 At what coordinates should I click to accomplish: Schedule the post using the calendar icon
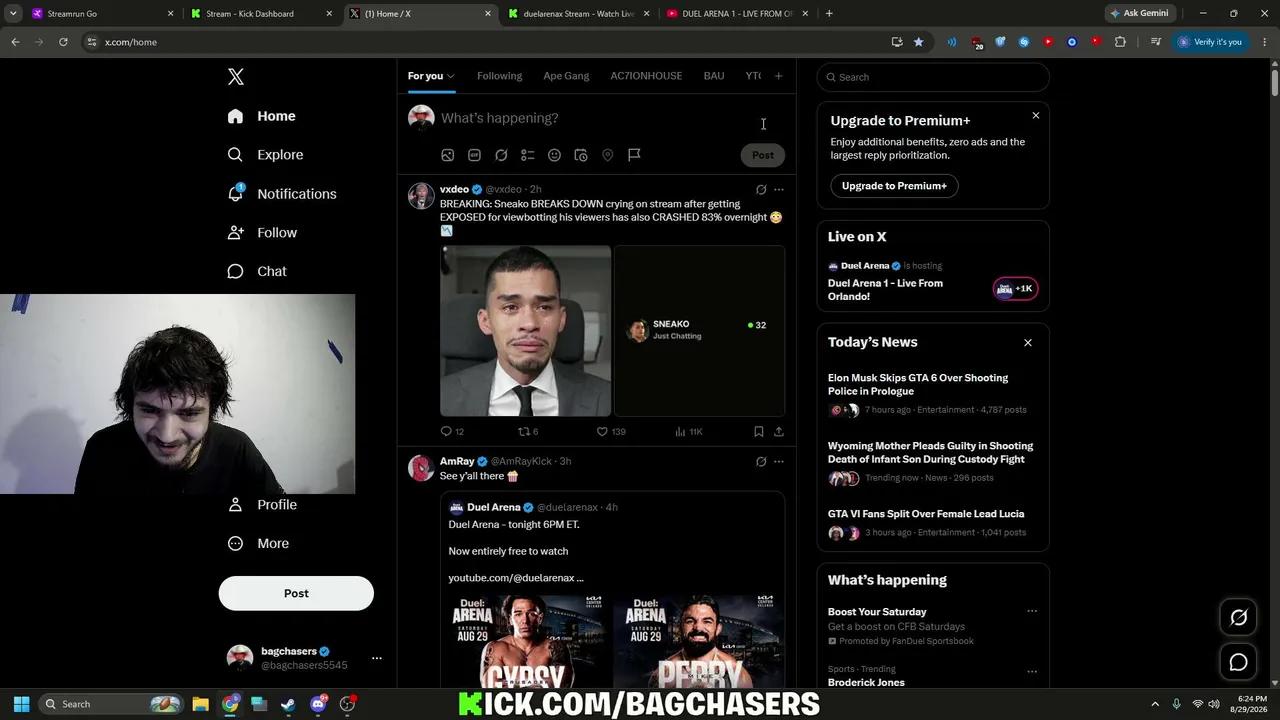pyautogui.click(x=581, y=155)
